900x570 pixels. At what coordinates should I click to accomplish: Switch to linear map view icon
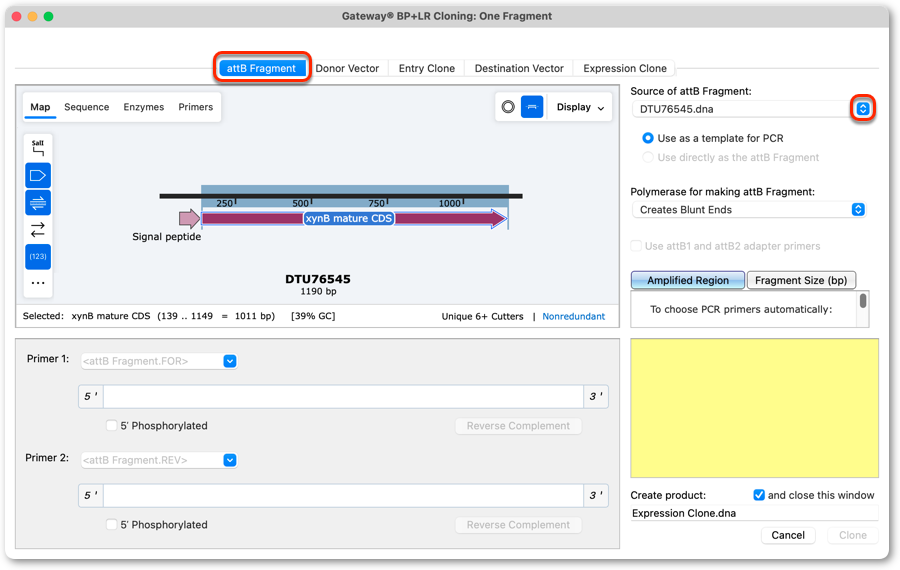pos(532,107)
